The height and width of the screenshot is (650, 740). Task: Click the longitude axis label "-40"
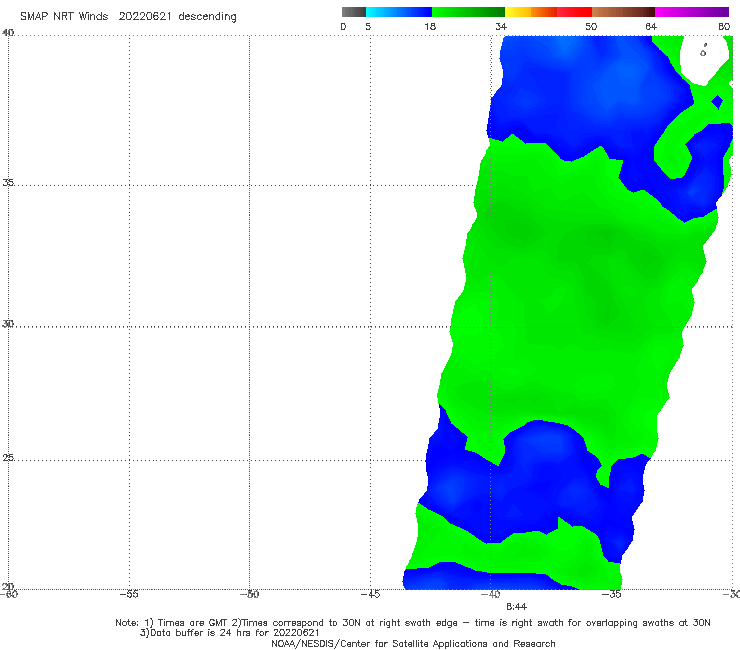491,594
